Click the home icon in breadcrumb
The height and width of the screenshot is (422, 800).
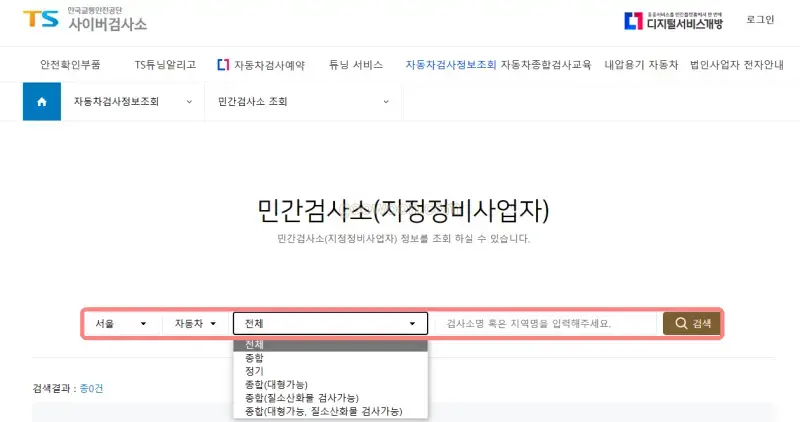click(x=41, y=101)
